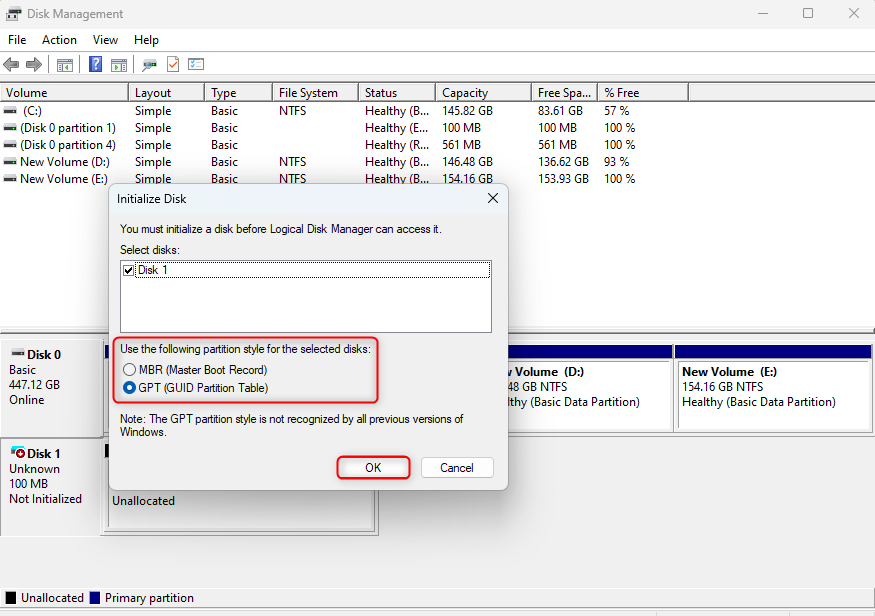The width and height of the screenshot is (875, 616).
Task: Sort by the Type column header
Action: click(239, 93)
